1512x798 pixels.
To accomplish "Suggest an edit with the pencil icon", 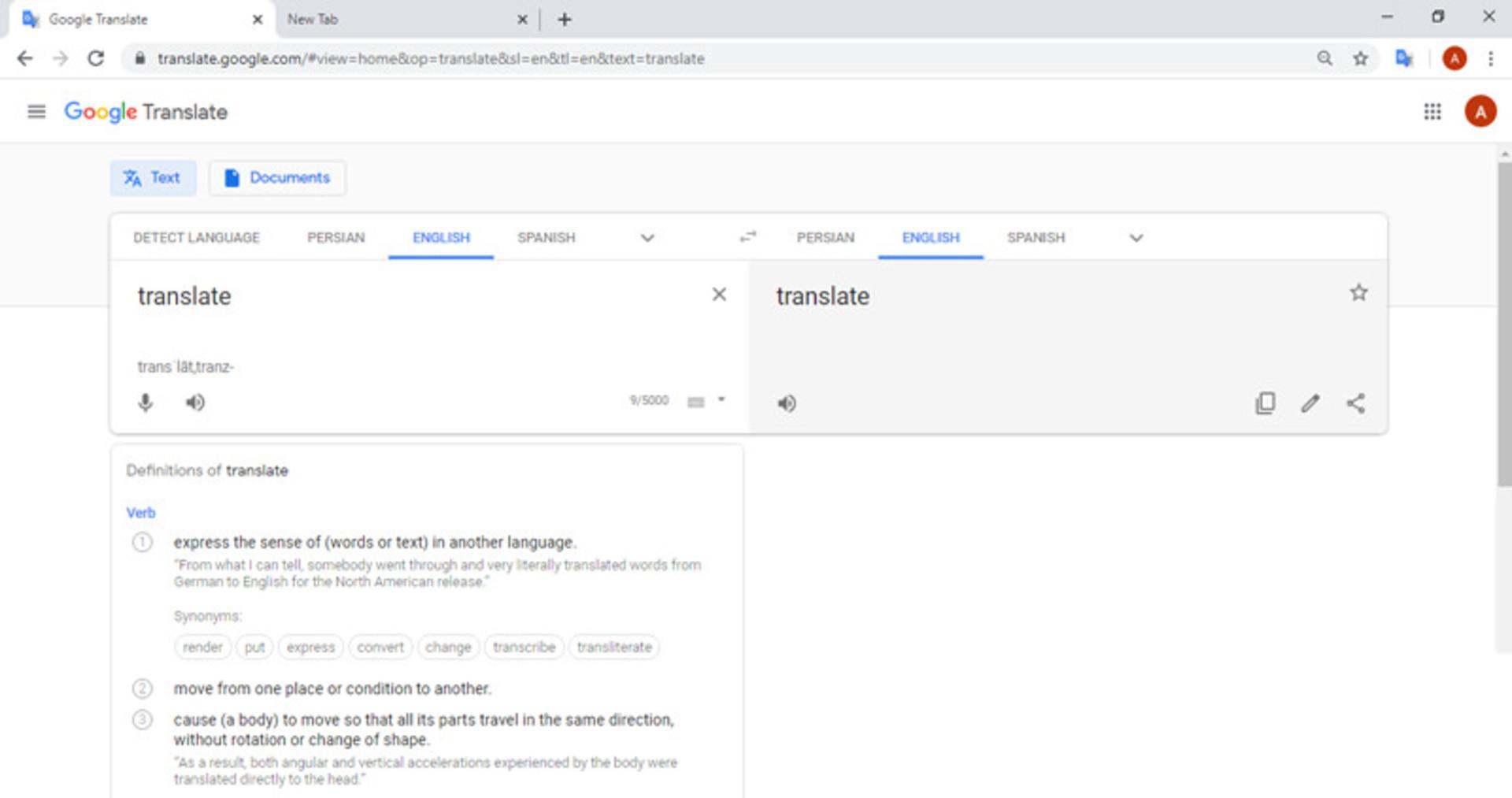I will click(1310, 403).
